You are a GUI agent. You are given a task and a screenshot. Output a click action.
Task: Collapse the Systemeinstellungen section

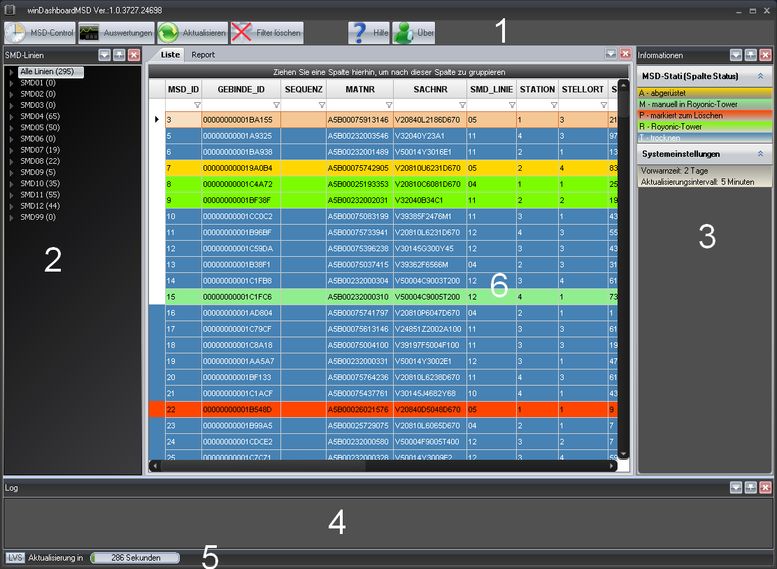760,154
